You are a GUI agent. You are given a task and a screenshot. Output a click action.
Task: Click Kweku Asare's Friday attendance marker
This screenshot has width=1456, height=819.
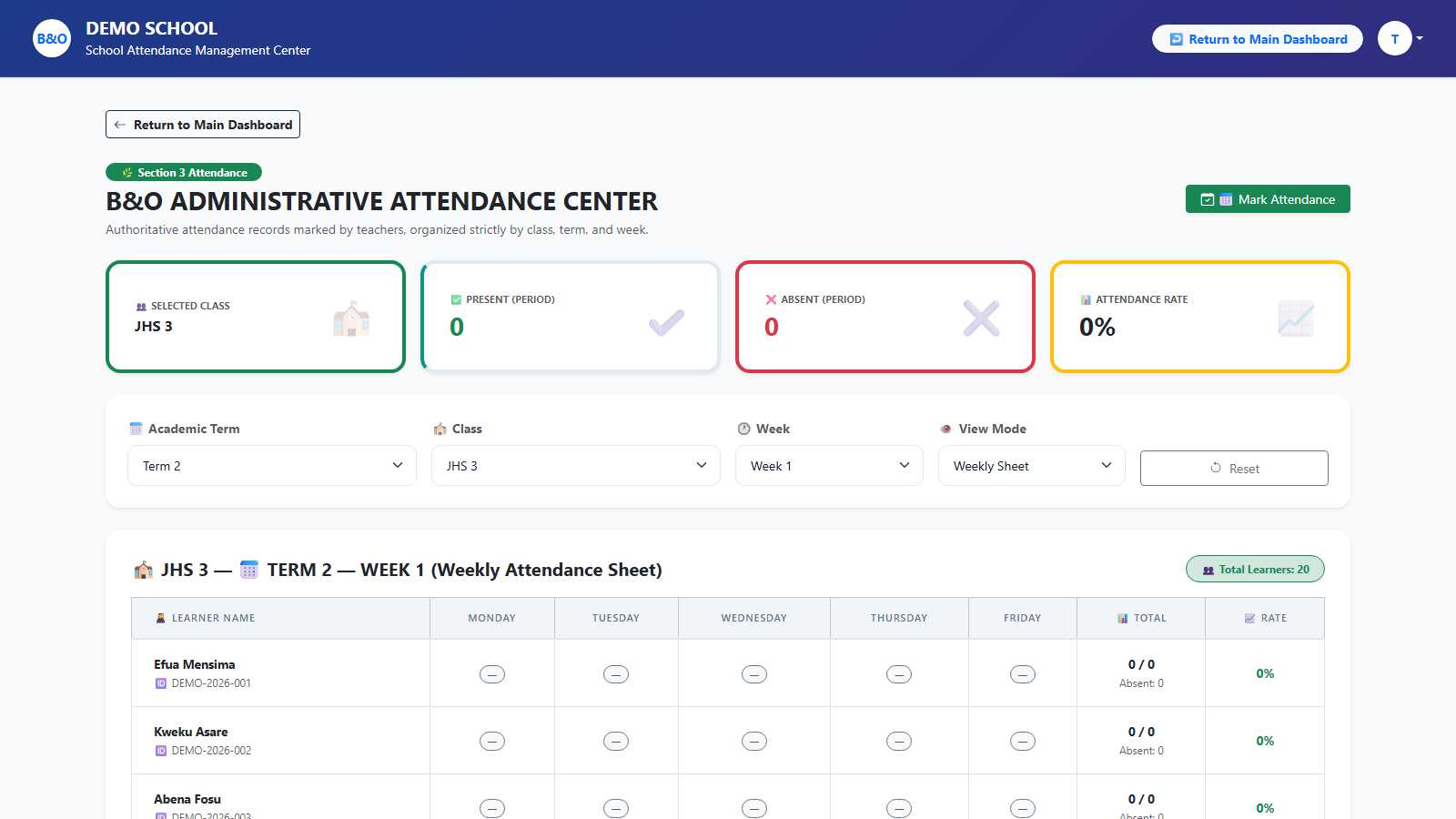click(x=1023, y=742)
